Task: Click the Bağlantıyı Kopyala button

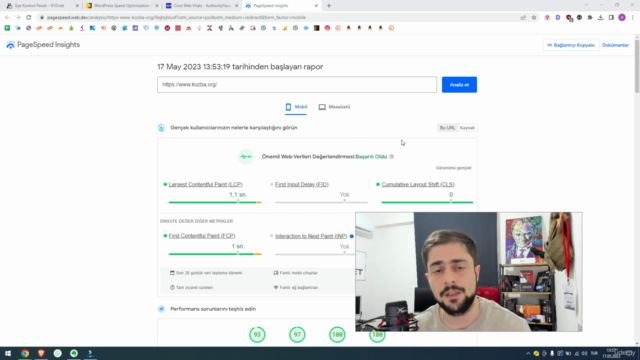Action: coord(571,45)
